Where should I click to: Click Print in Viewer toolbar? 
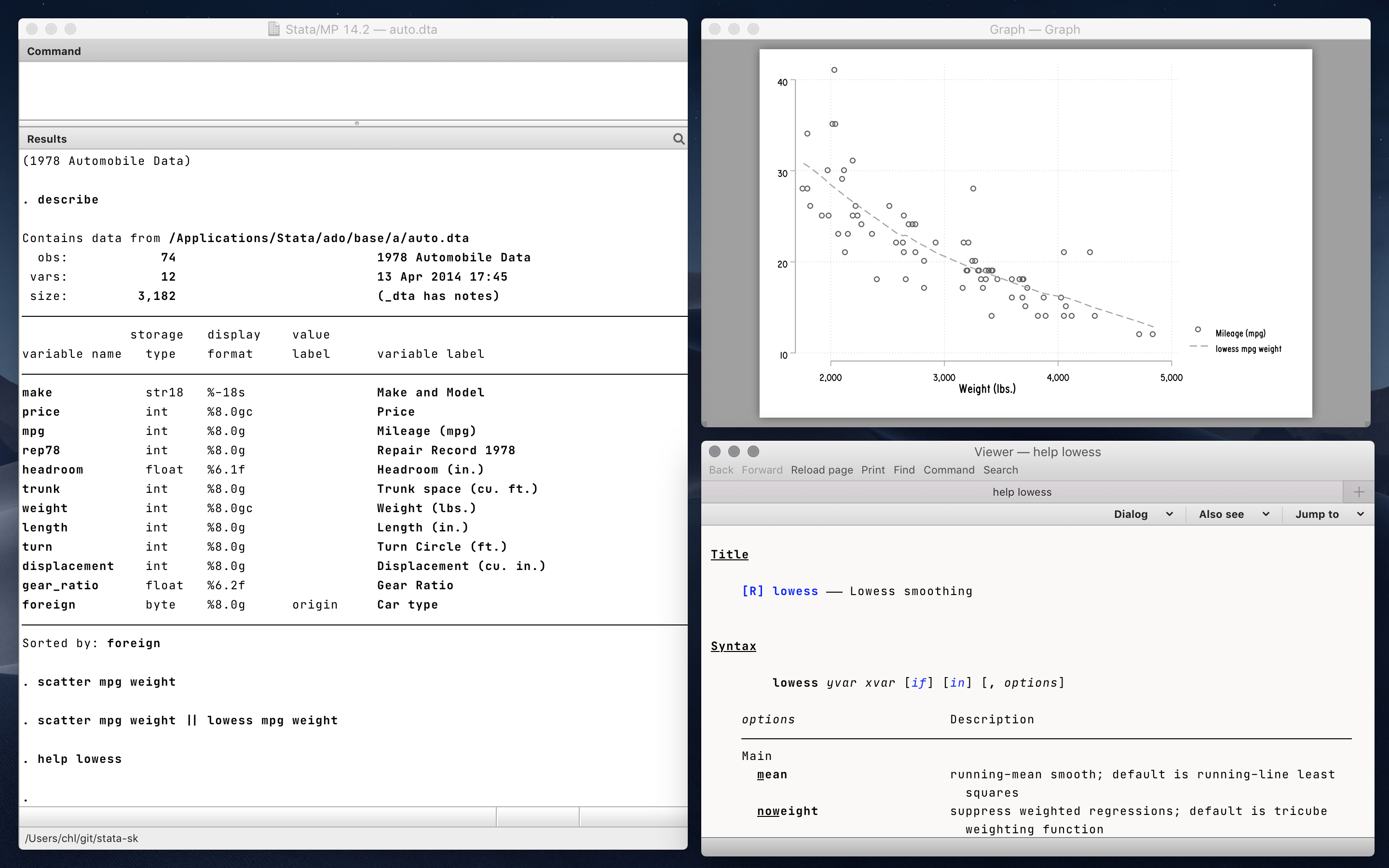pos(872,470)
